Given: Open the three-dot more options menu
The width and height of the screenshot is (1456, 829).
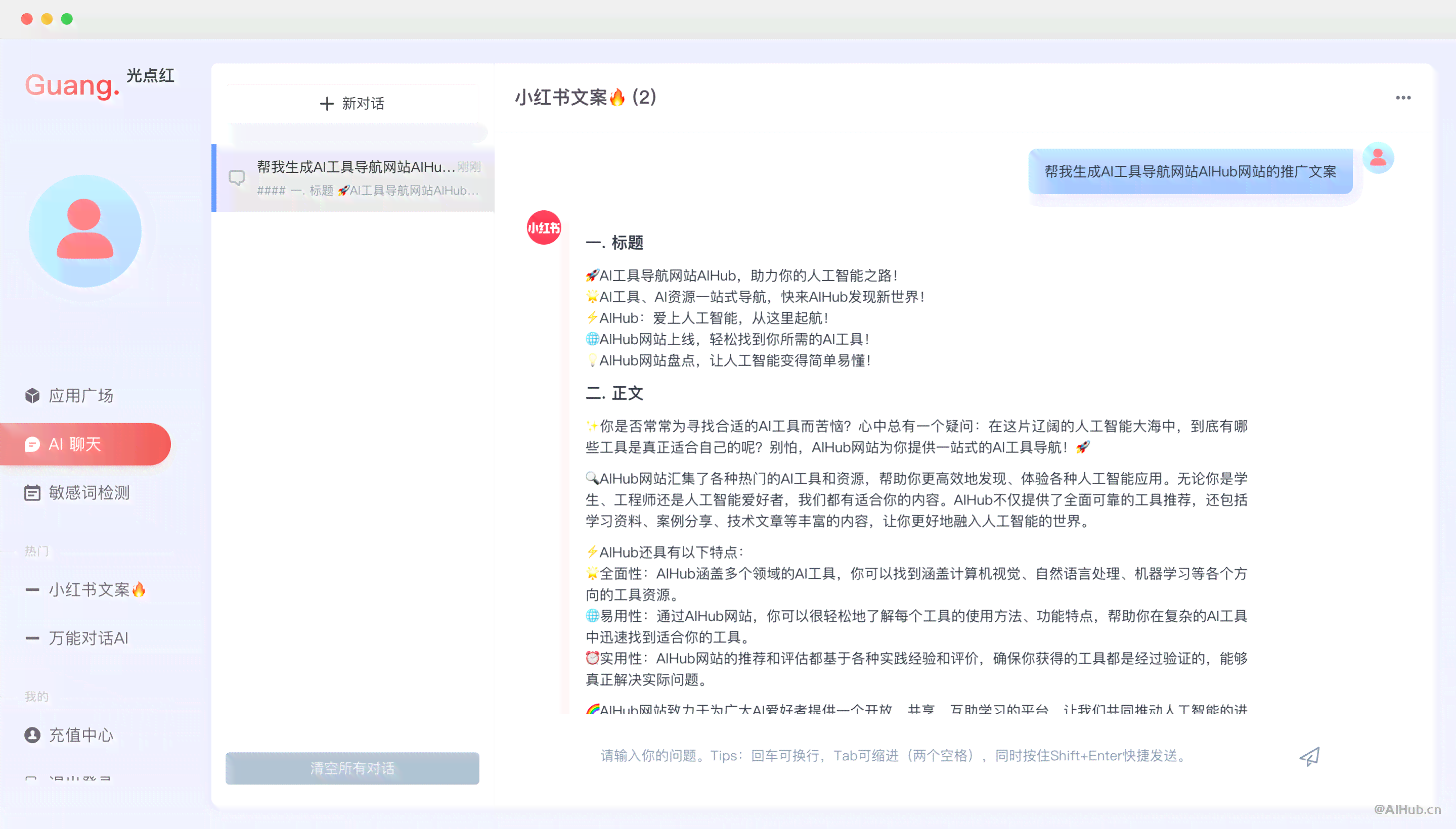Looking at the screenshot, I should (x=1403, y=98).
